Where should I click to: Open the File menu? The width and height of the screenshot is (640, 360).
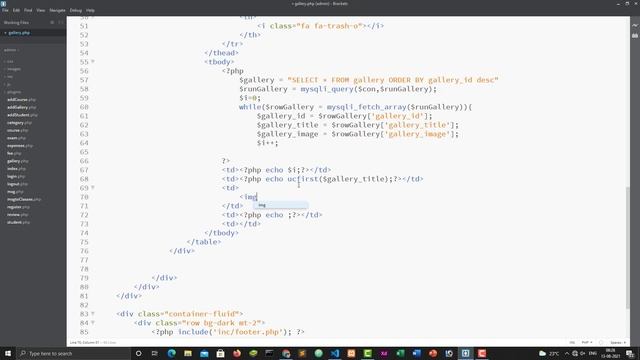[x=5, y=10]
